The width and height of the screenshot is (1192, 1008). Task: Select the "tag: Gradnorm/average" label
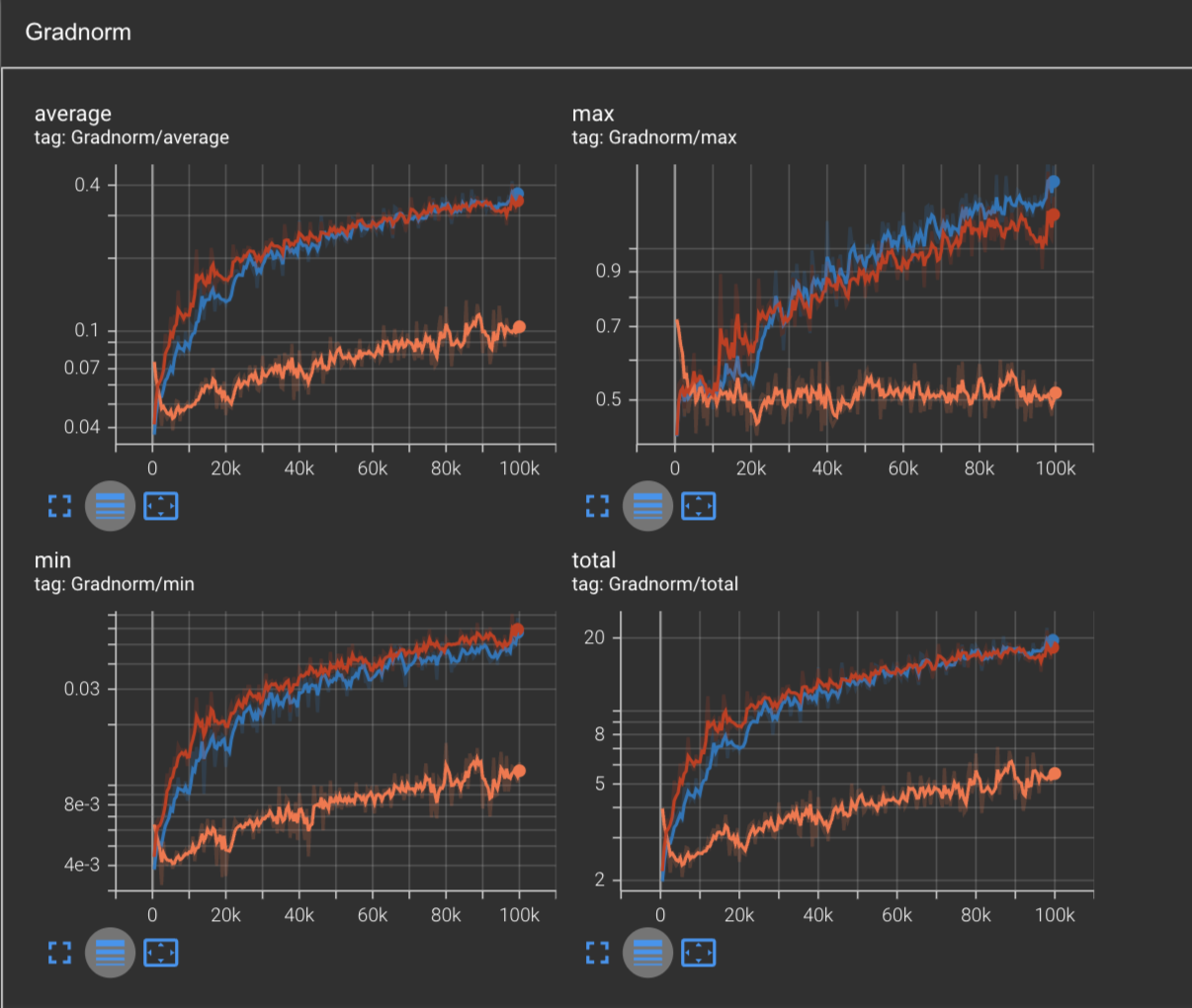point(131,137)
